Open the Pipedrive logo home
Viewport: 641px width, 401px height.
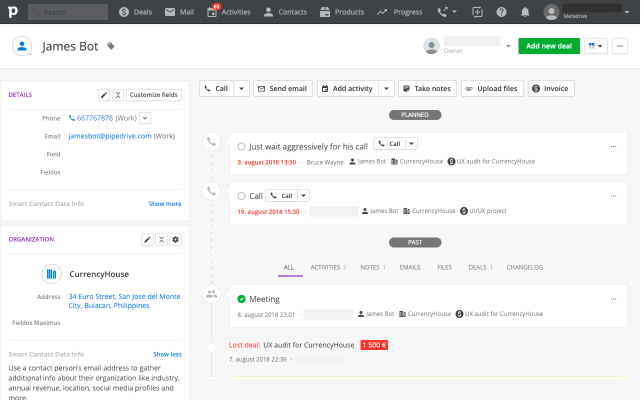[x=13, y=12]
